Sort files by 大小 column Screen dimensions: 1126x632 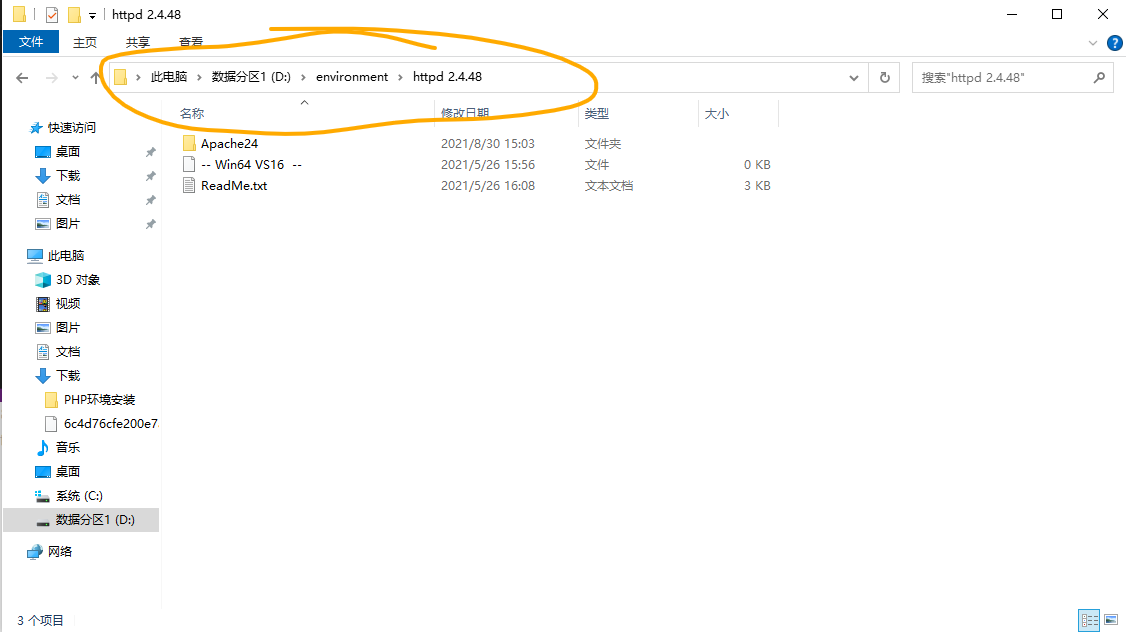pyautogui.click(x=717, y=113)
